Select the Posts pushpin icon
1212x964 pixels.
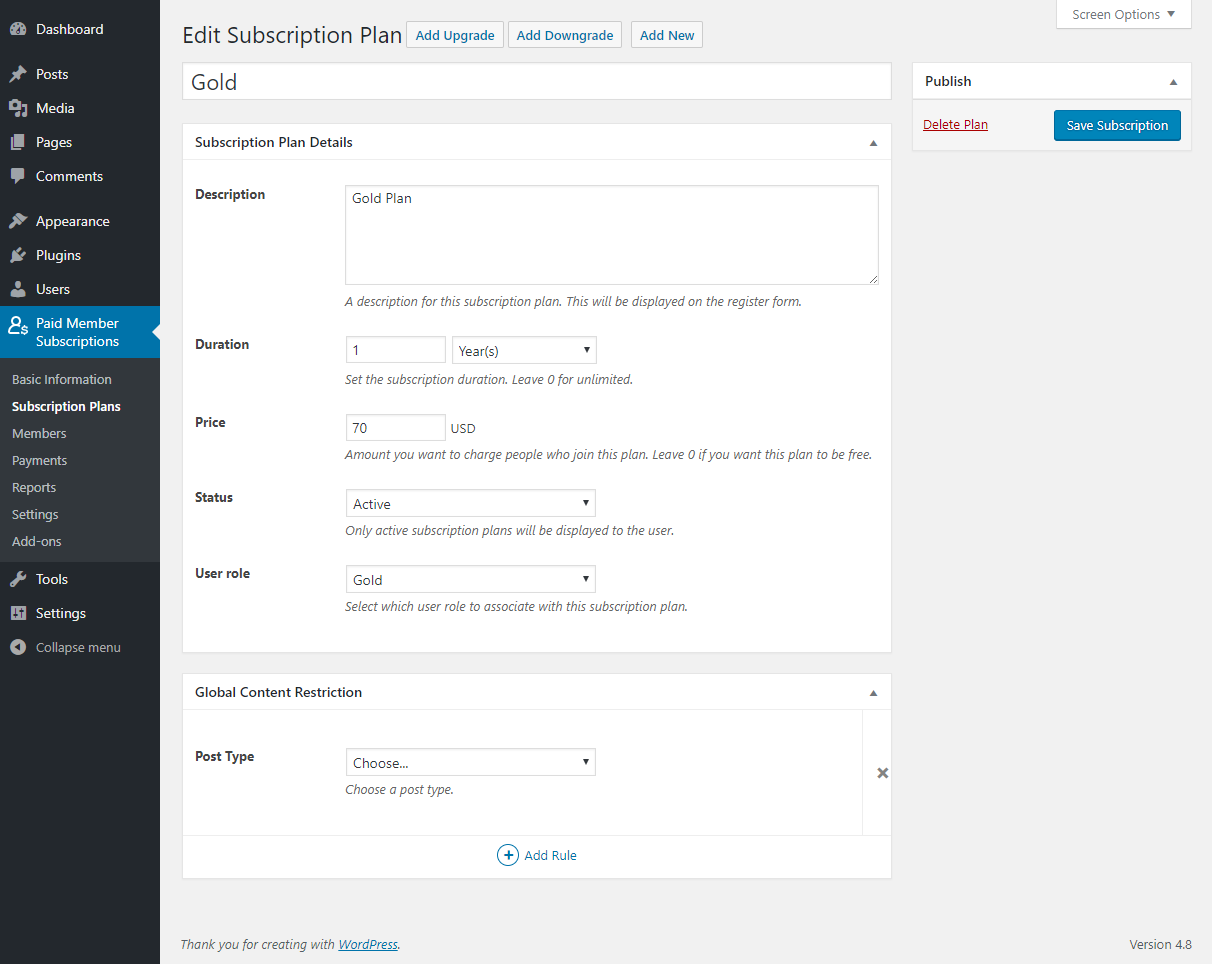[x=21, y=73]
